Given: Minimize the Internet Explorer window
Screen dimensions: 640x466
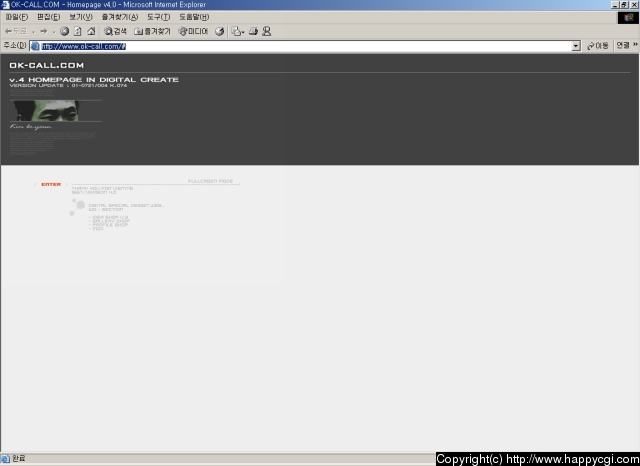Looking at the screenshot, I should click(615, 5).
